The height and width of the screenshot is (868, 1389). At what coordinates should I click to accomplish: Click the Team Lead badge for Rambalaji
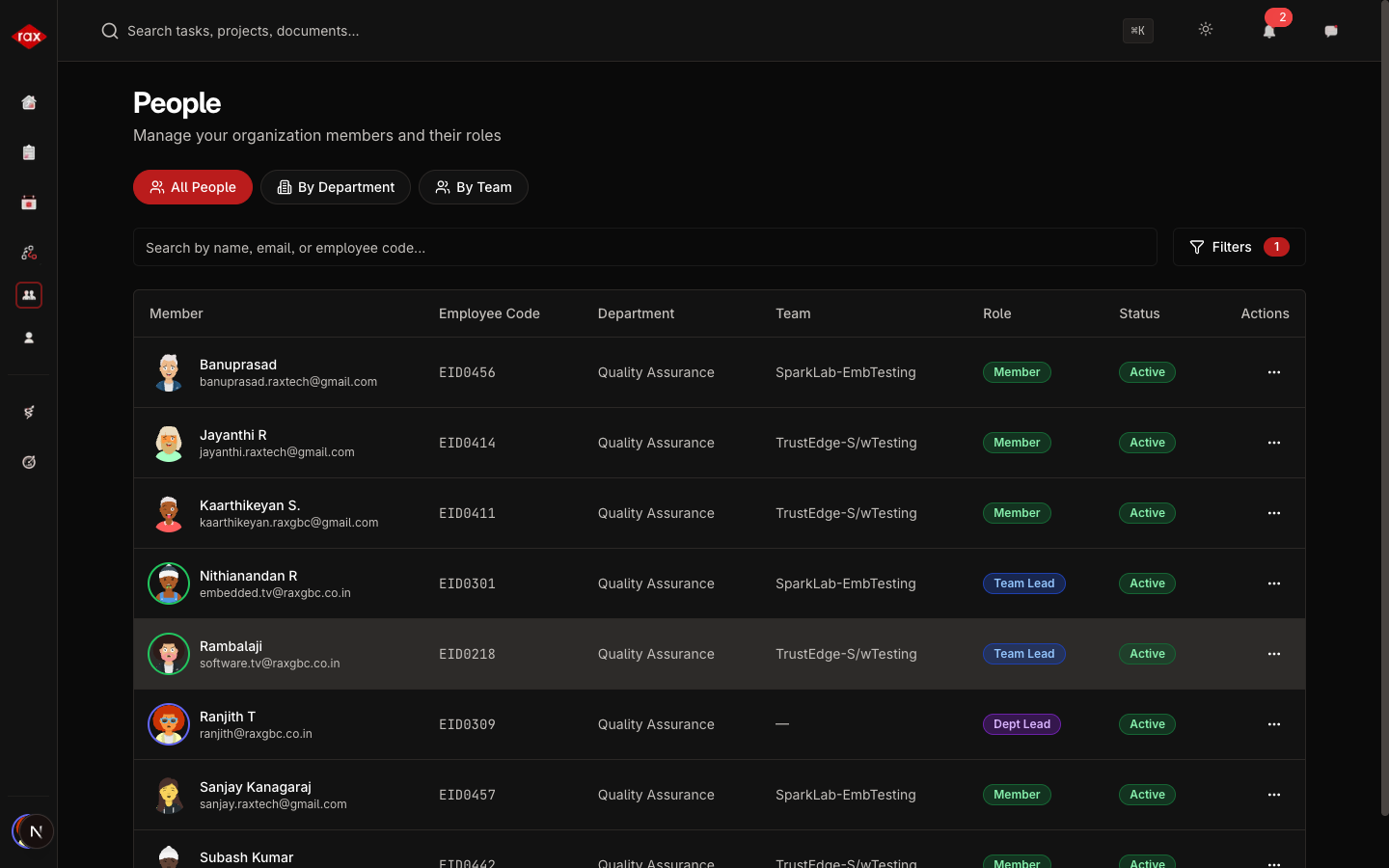[x=1023, y=654]
